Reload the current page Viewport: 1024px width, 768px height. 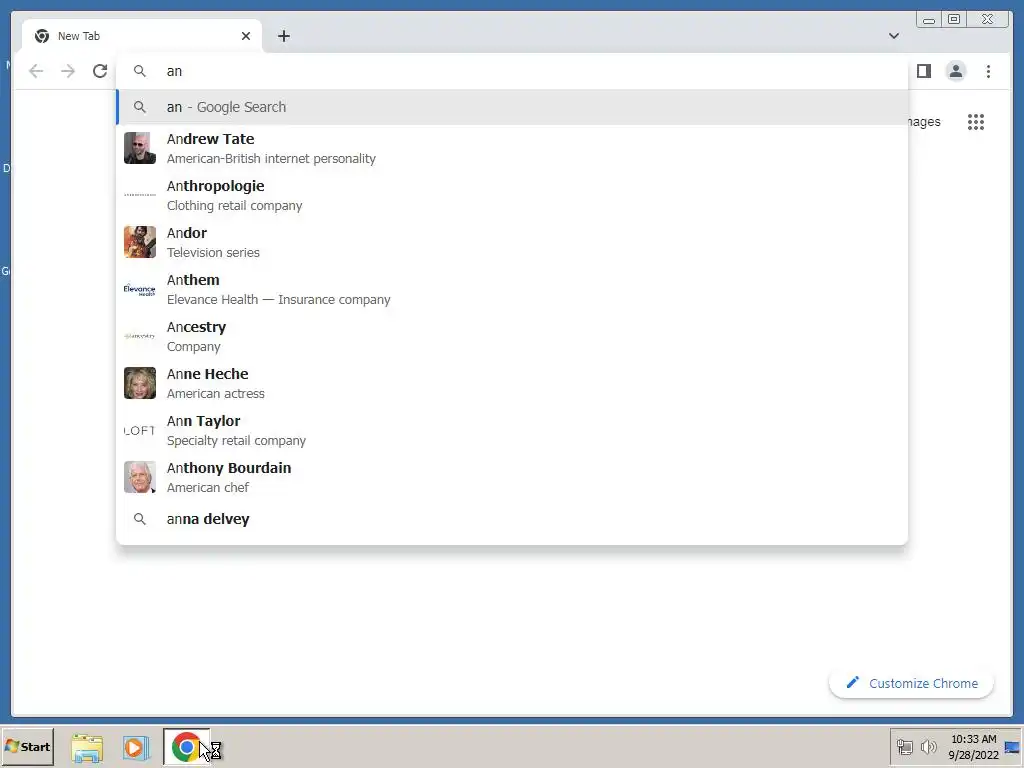tap(100, 71)
